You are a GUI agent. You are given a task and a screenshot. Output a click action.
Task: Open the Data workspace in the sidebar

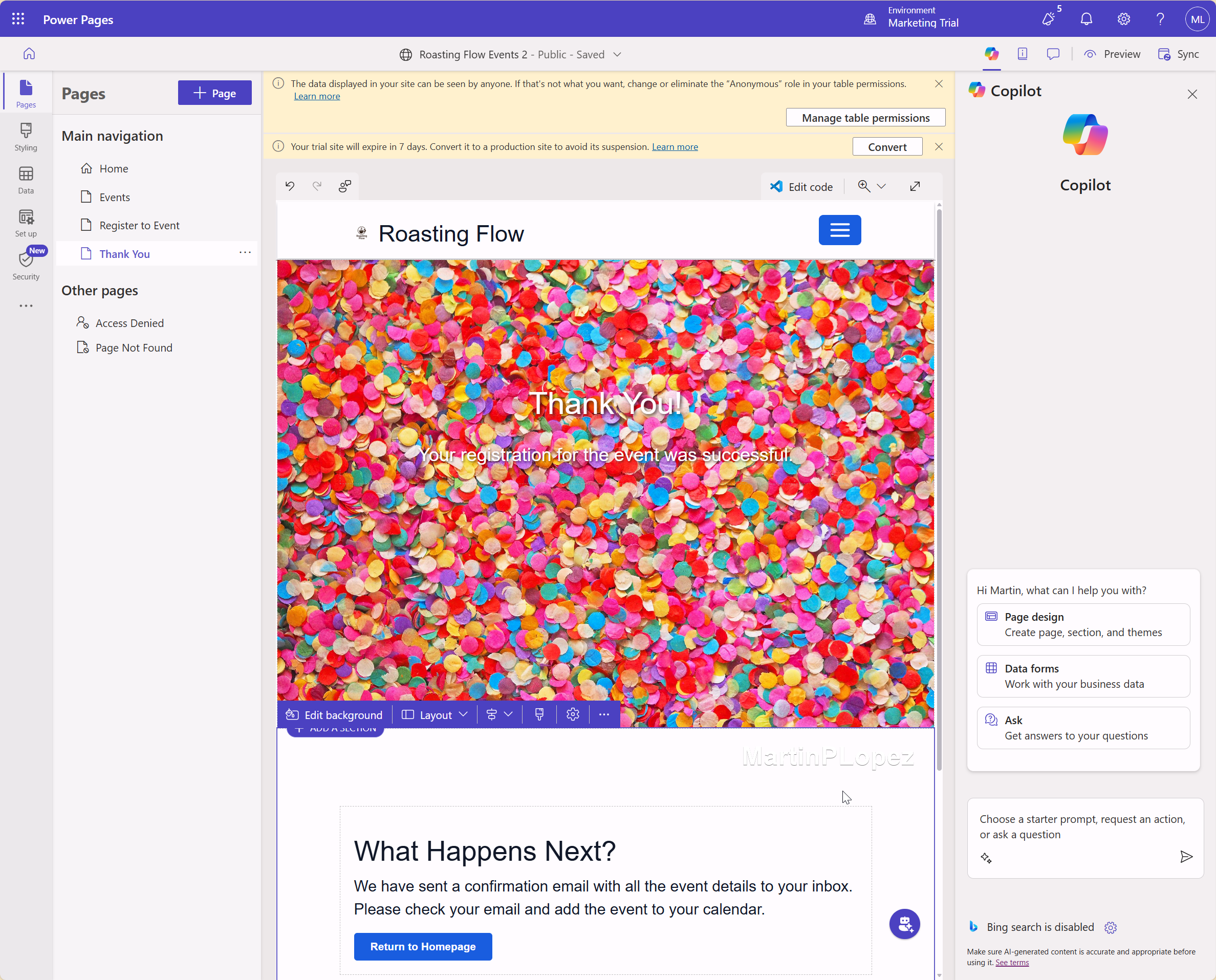coord(26,180)
